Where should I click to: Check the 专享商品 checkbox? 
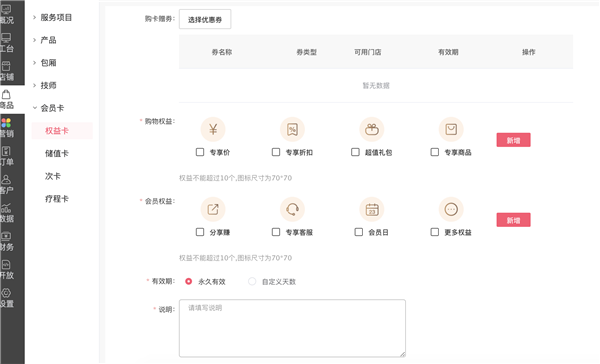pos(435,152)
